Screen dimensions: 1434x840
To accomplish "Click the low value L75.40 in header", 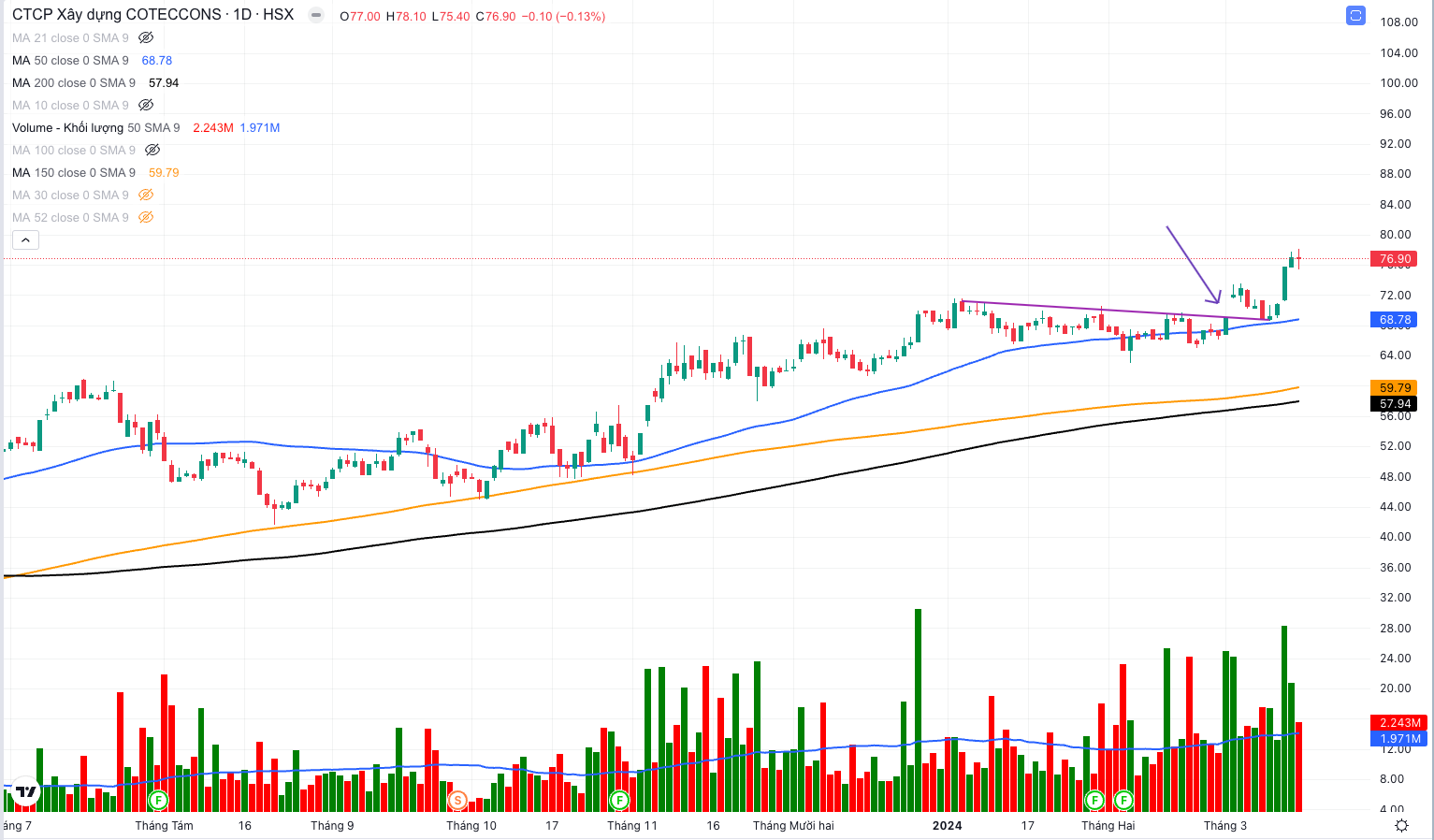I will tap(451, 17).
